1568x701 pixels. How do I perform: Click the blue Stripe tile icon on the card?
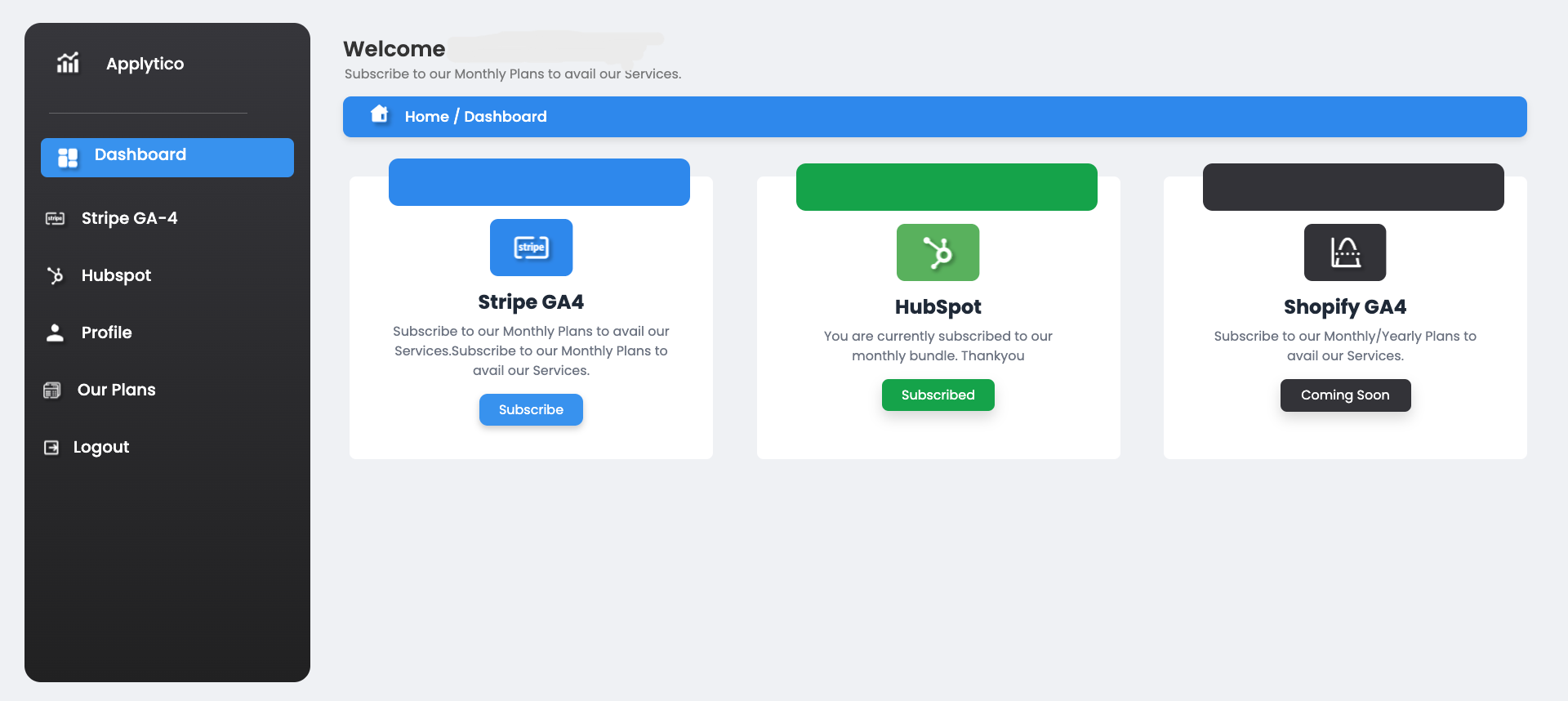click(531, 248)
